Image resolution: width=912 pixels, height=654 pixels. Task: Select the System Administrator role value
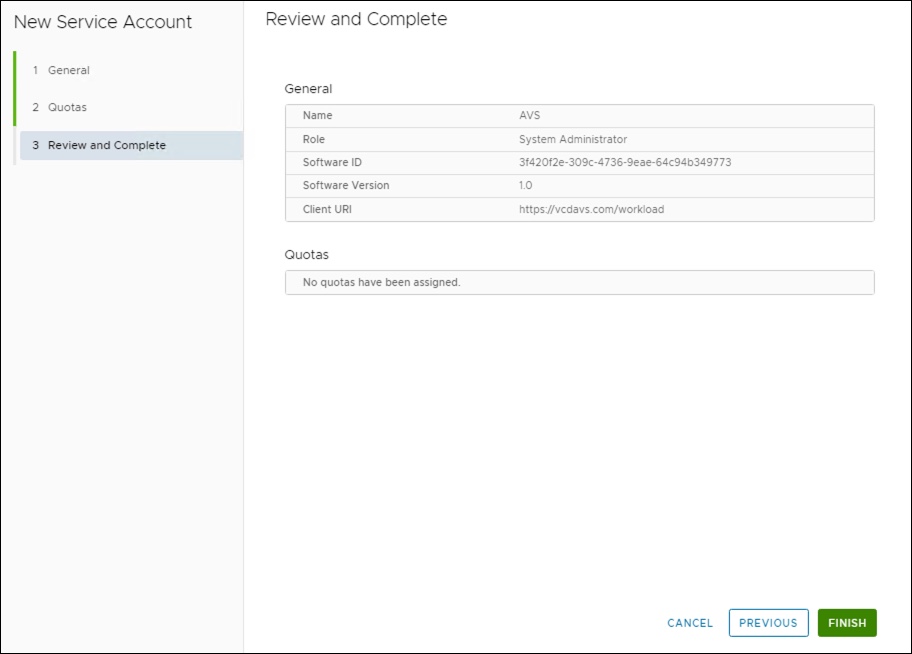click(x=573, y=139)
